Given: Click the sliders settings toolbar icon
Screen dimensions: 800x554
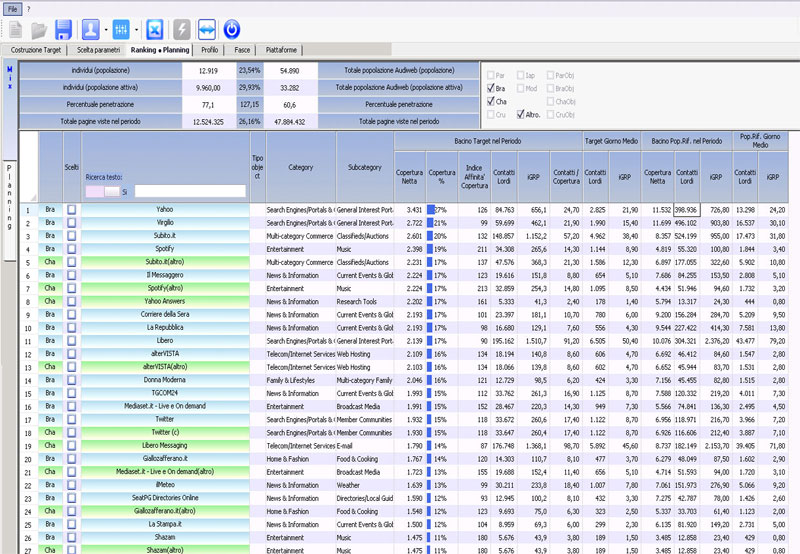Looking at the screenshot, I should [x=120, y=29].
